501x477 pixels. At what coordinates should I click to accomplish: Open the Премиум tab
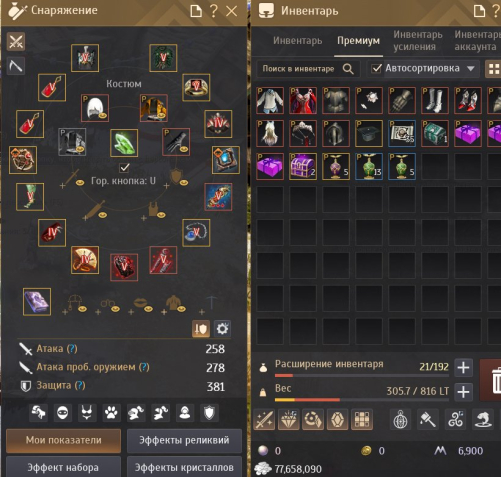point(358,41)
